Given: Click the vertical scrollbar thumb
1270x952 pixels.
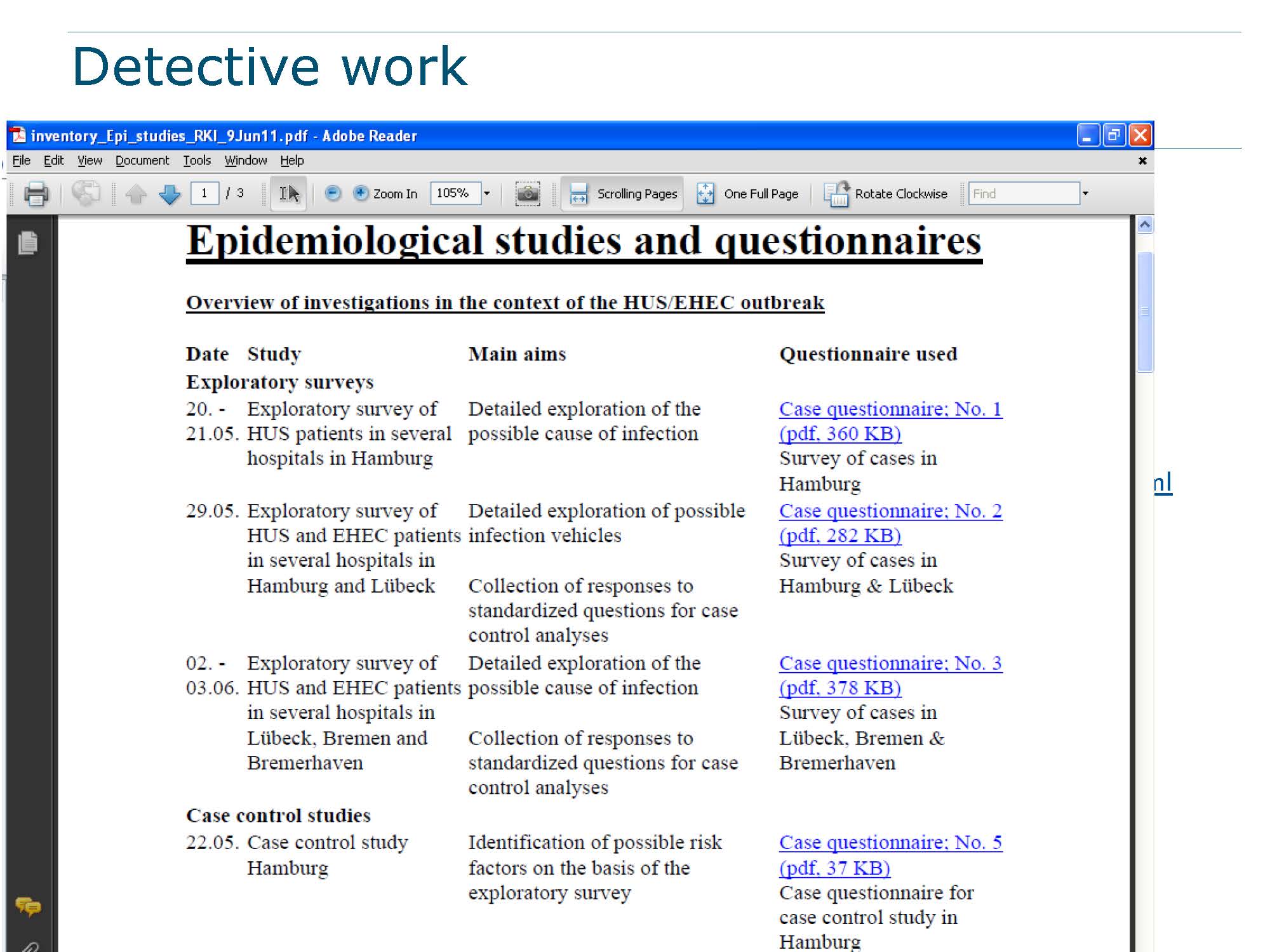Looking at the screenshot, I should (x=1145, y=312).
